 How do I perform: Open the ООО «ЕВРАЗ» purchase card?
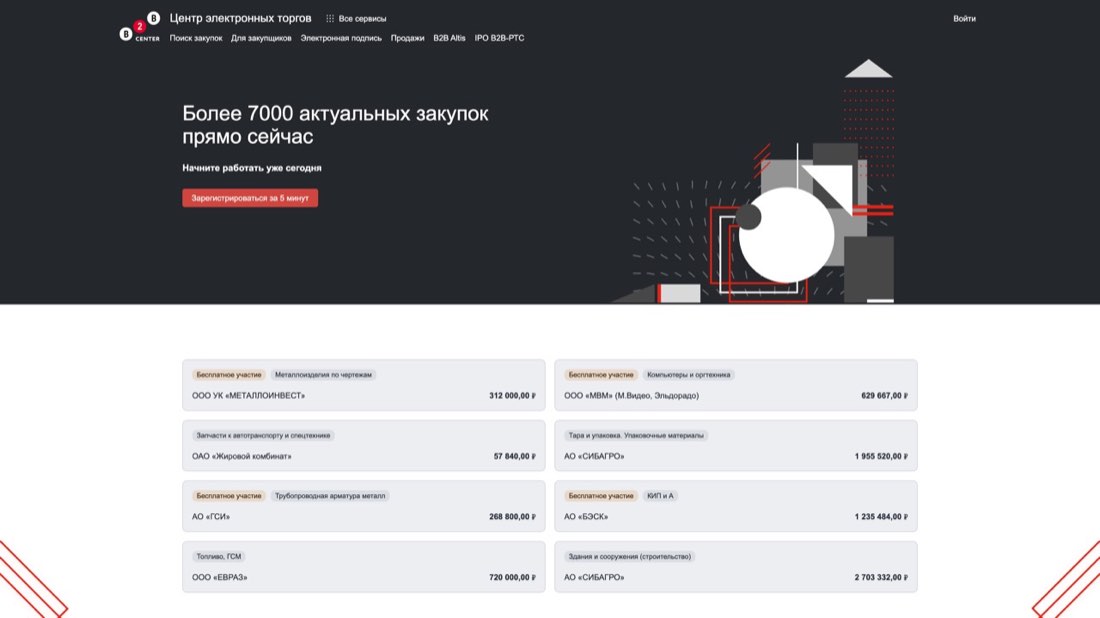(363, 567)
